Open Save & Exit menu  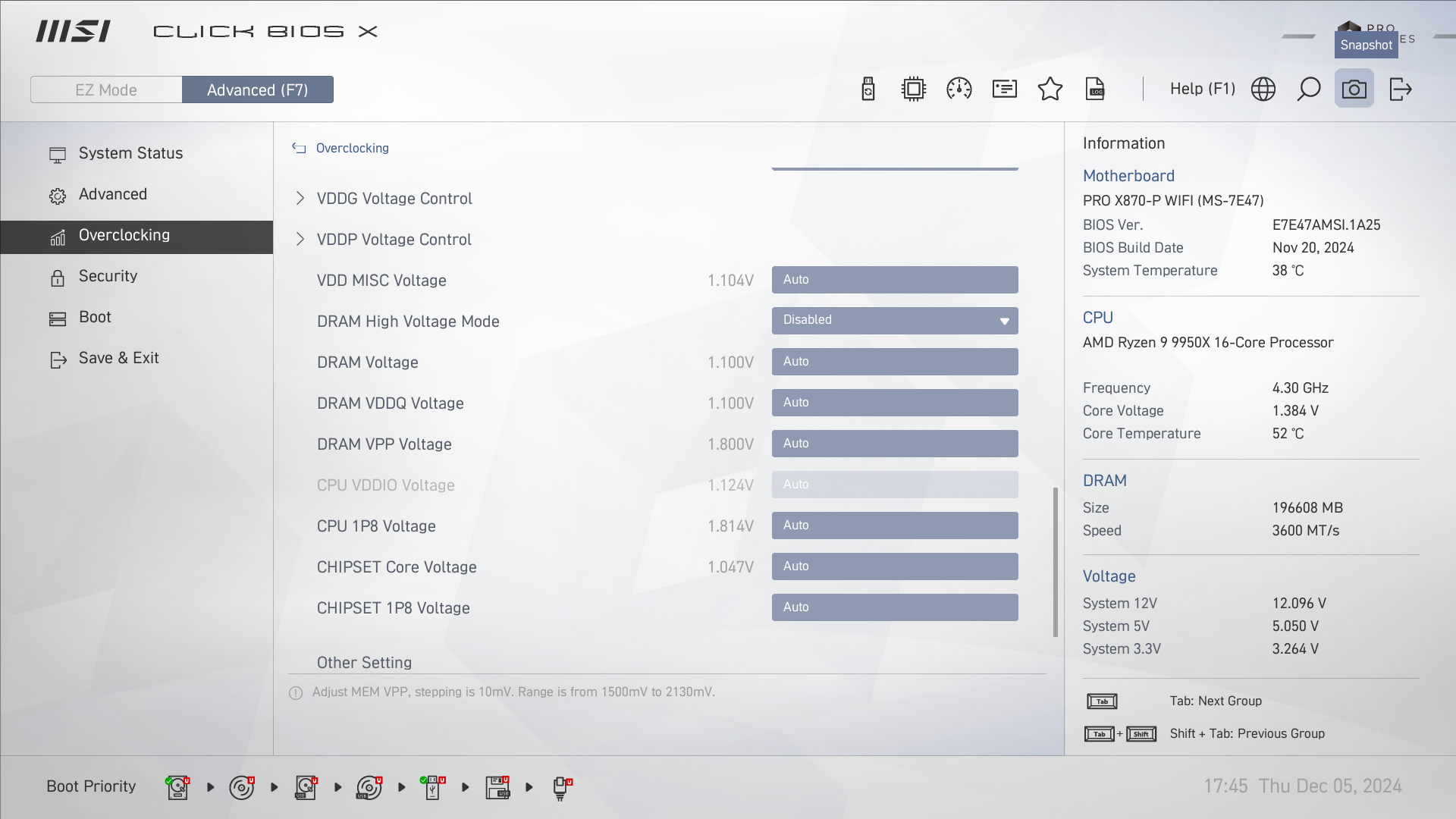click(136, 358)
